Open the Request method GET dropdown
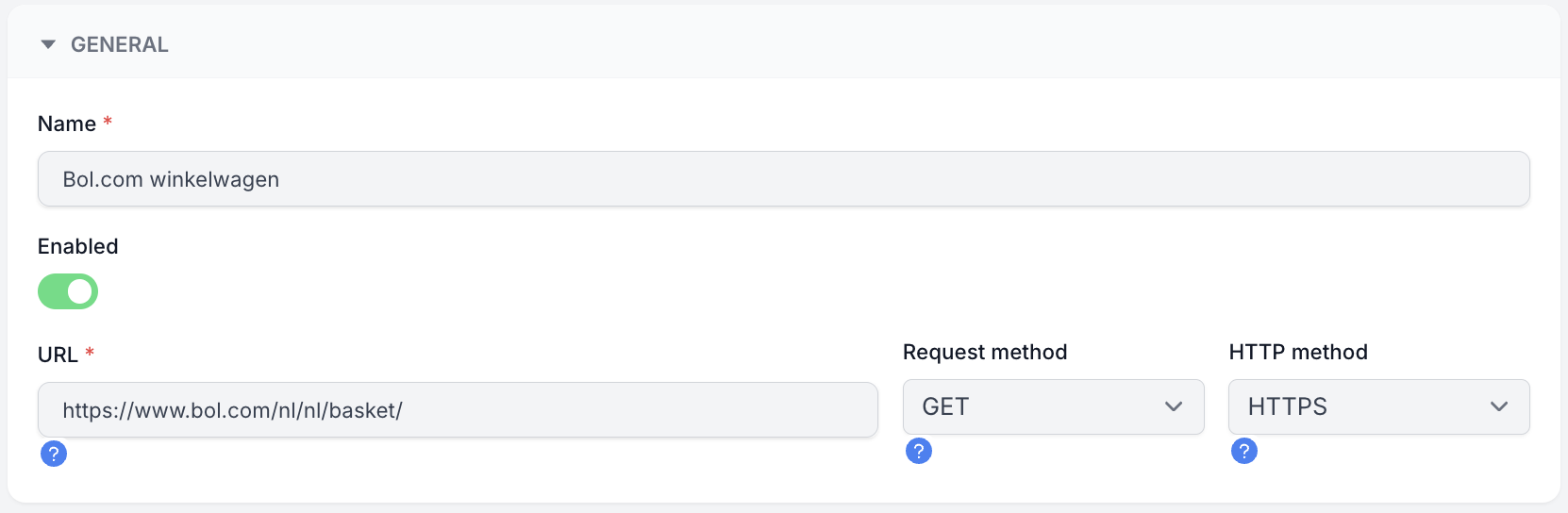 (x=1054, y=406)
